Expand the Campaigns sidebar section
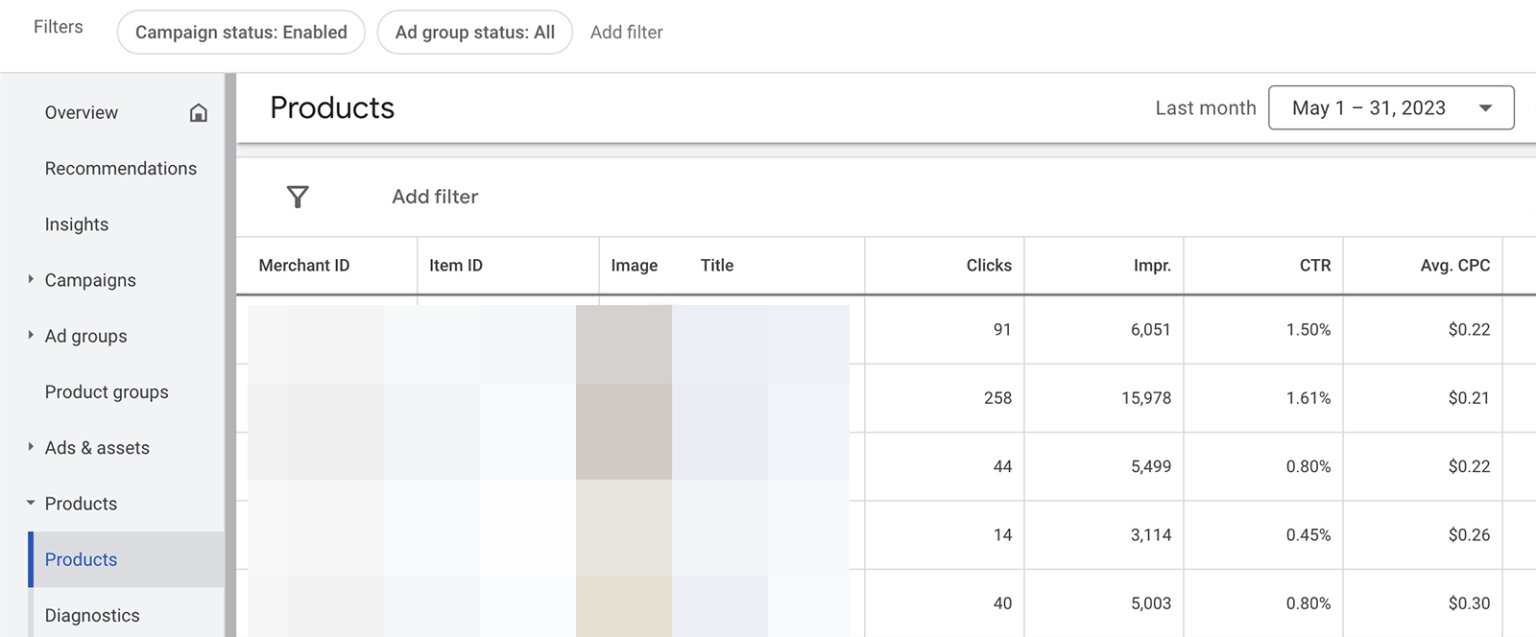The image size is (1536, 637). tap(31, 280)
